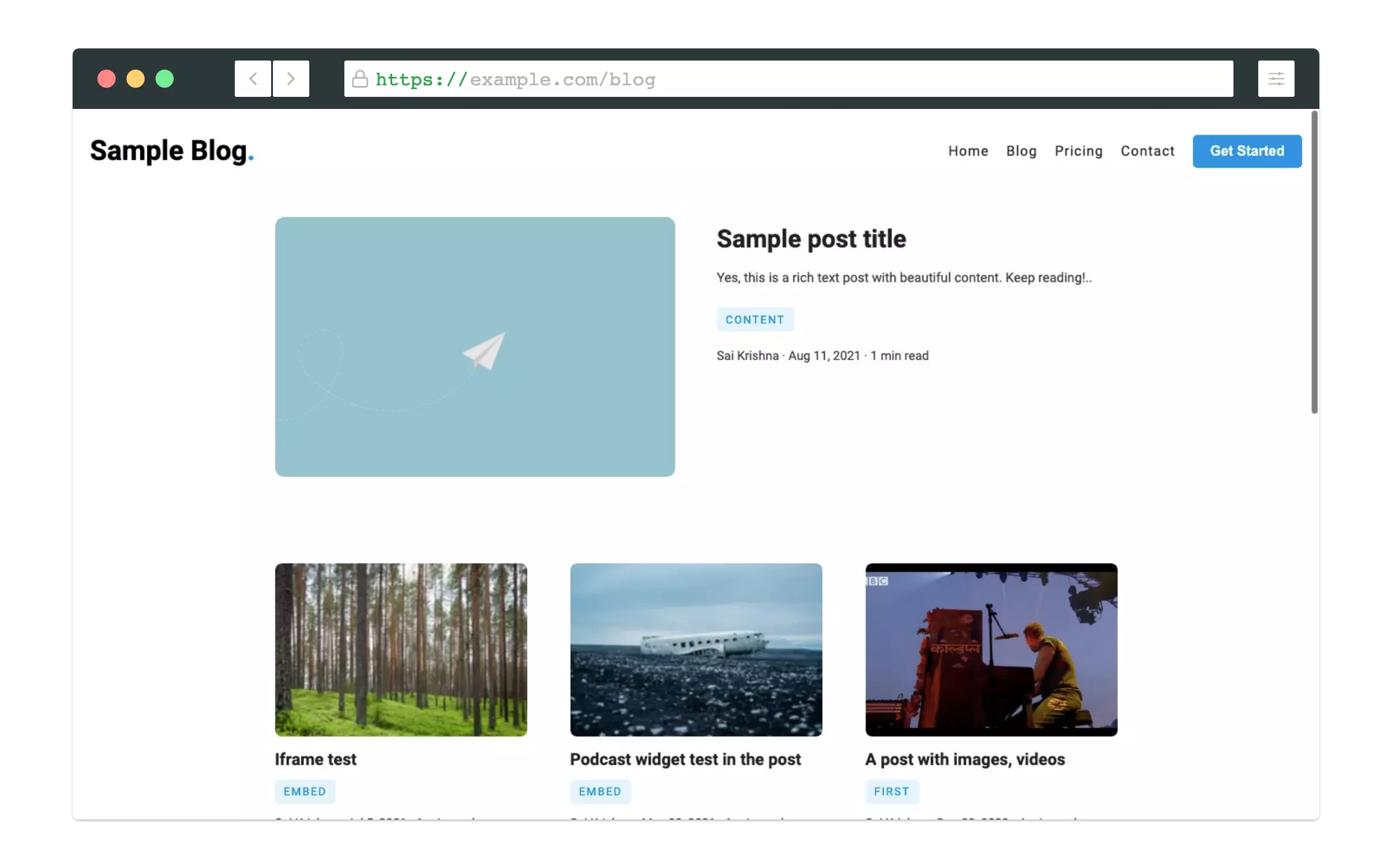Click the address bar URL field
The image size is (1392, 868).
787,79
